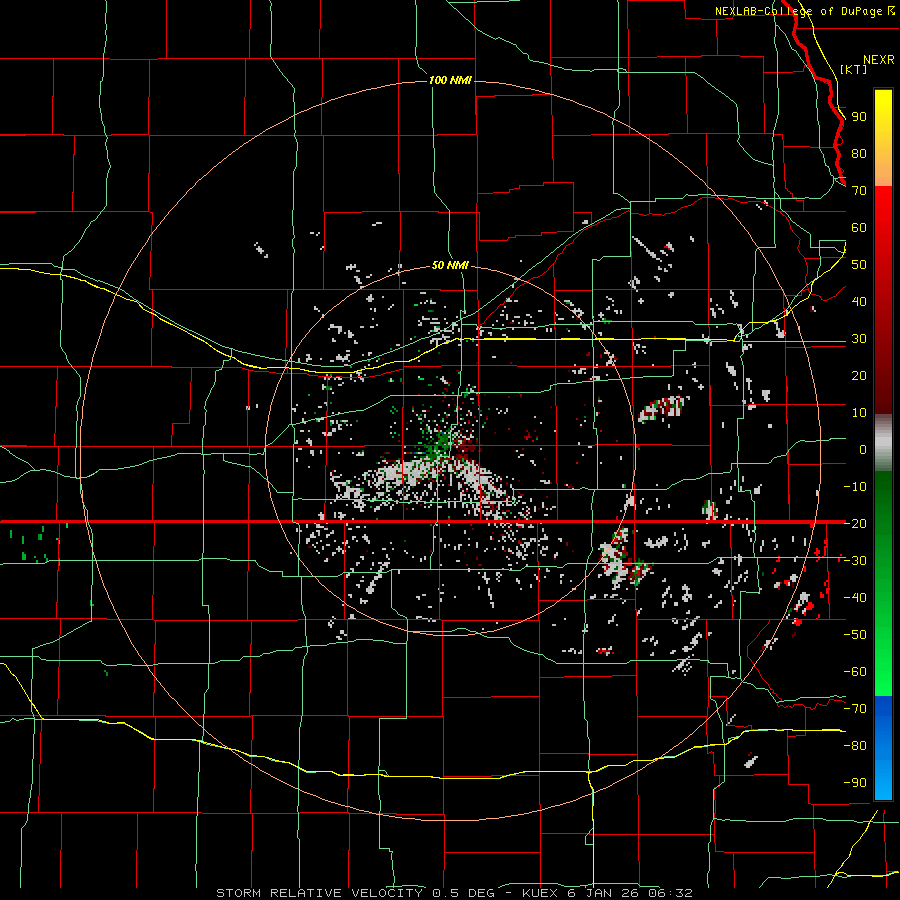Select the -30 value on the velocity scale
This screenshot has width=900, height=900.
point(855,561)
